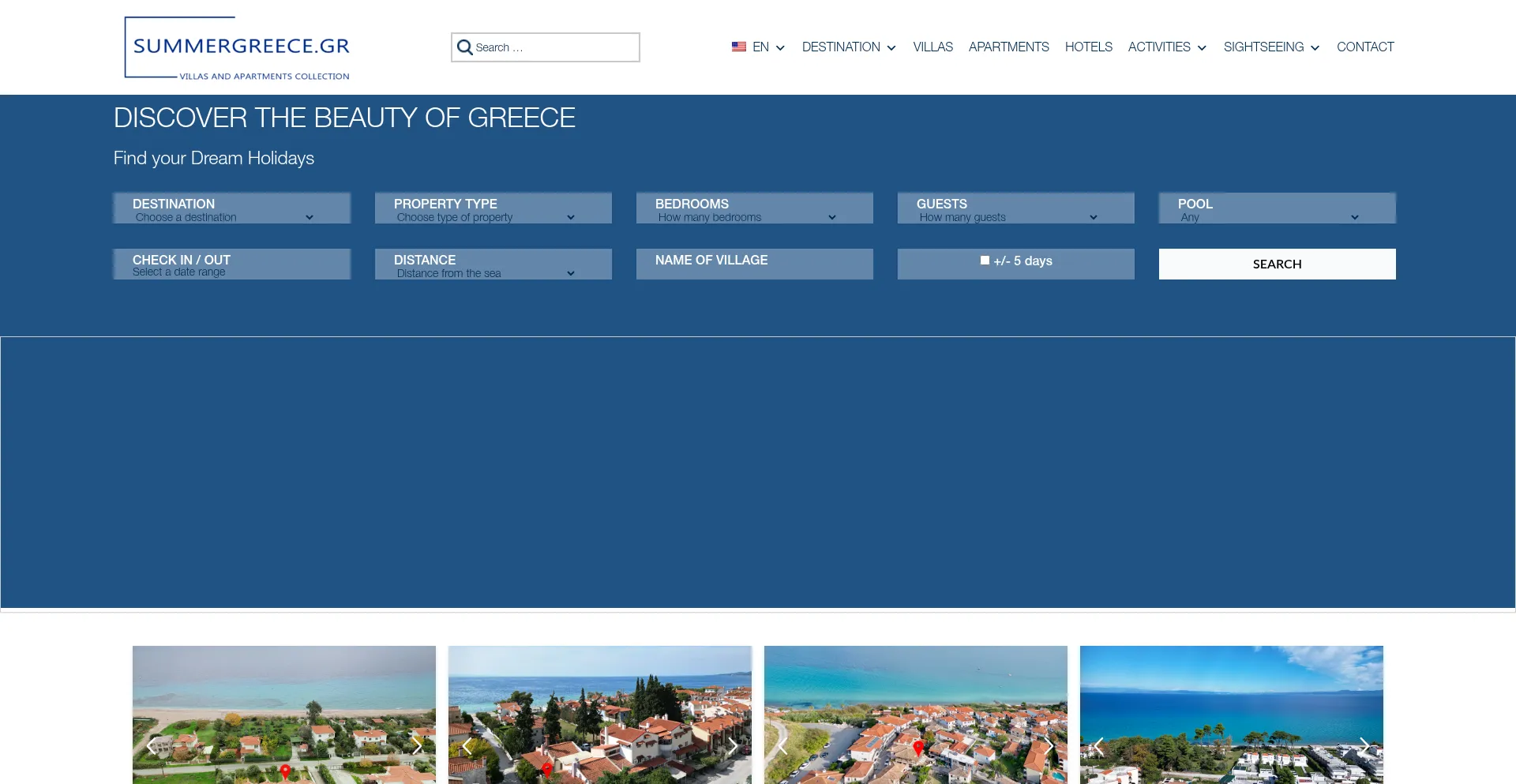Click the SummerGreece.gr logo
The width and height of the screenshot is (1516, 784).
[237, 48]
